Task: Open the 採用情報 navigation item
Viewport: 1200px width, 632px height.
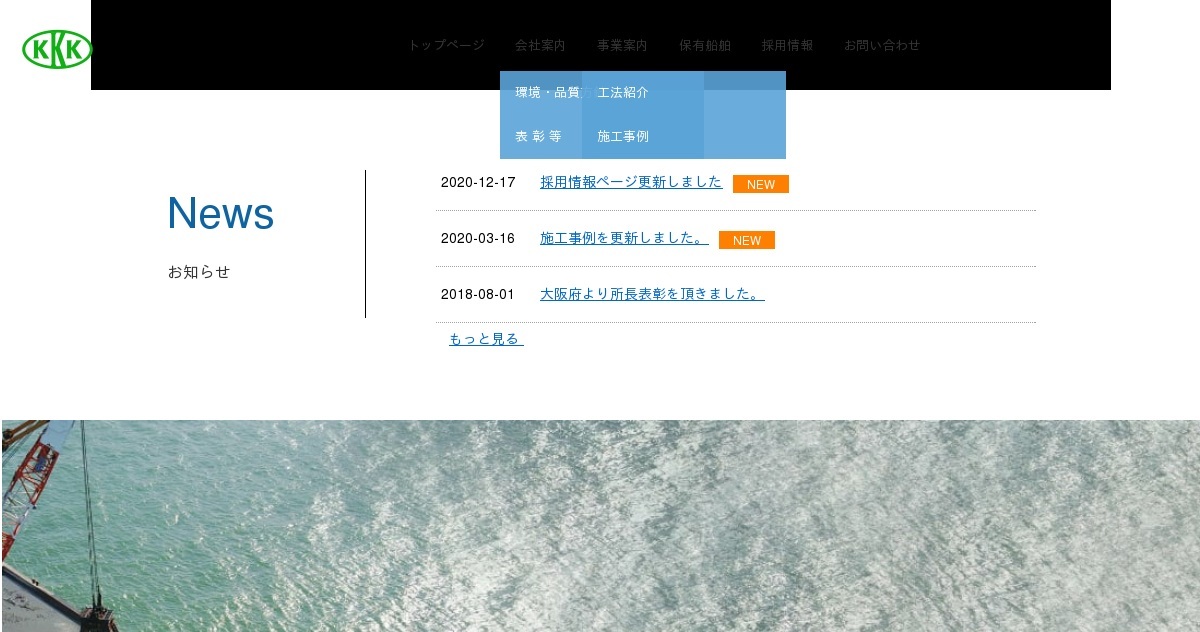Action: click(786, 45)
